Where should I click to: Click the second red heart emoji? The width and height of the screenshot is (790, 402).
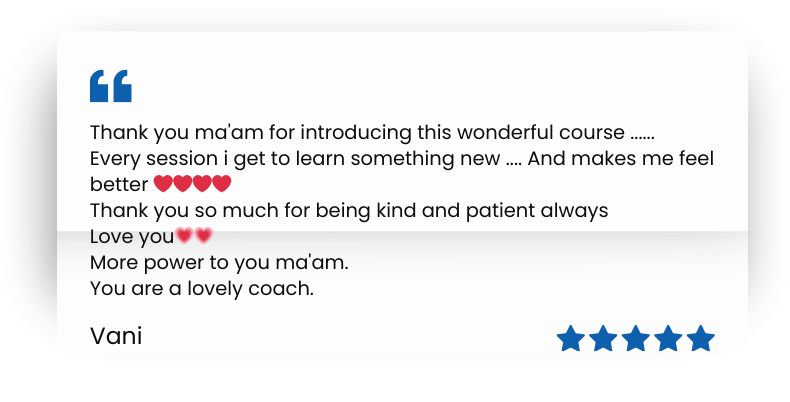[x=183, y=184]
